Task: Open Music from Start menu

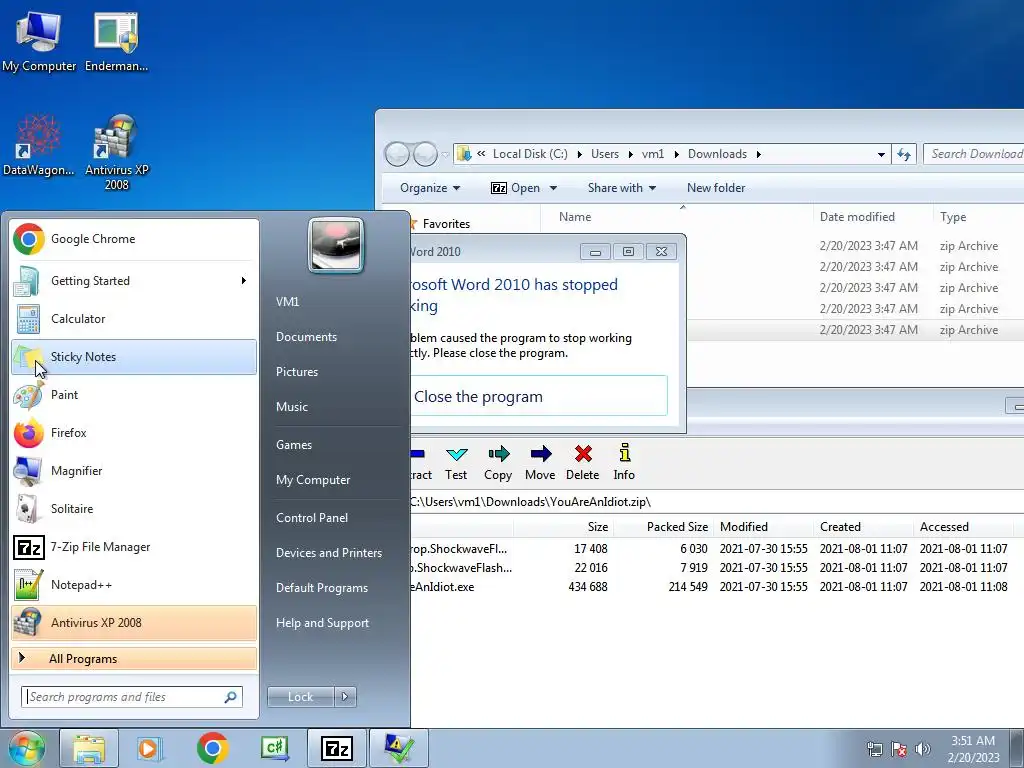Action: coord(292,407)
